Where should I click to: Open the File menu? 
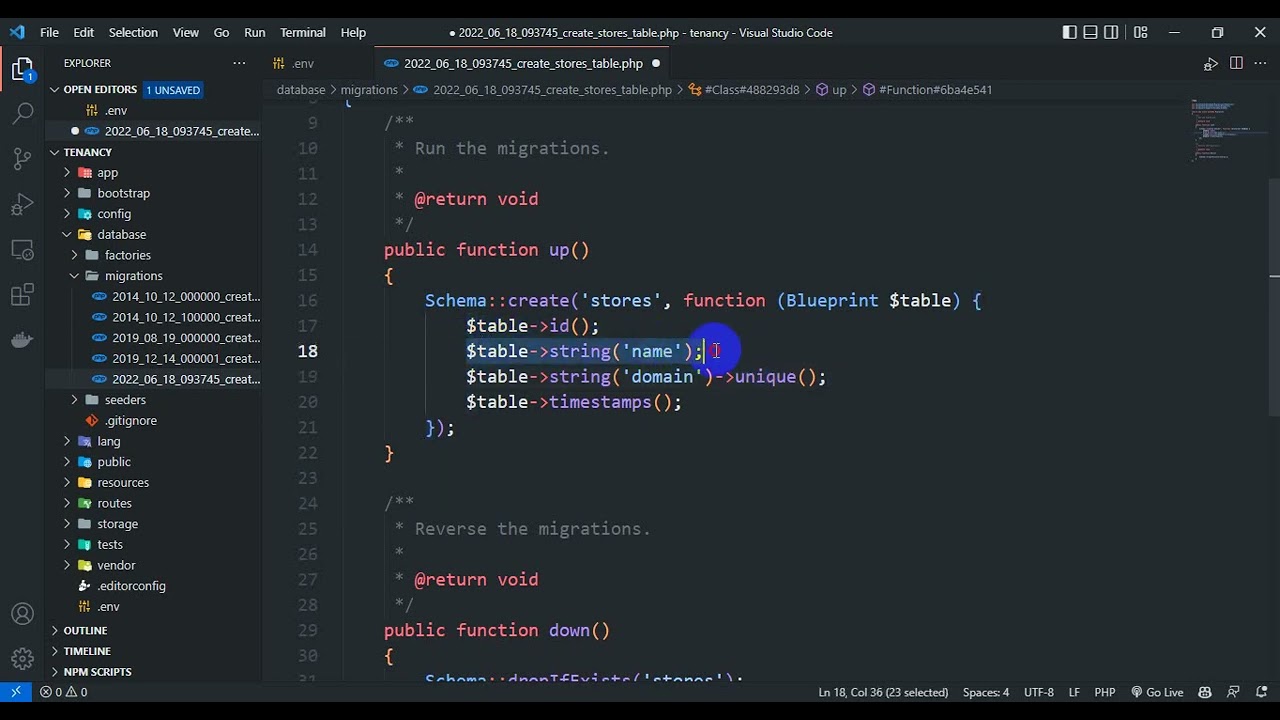click(49, 32)
